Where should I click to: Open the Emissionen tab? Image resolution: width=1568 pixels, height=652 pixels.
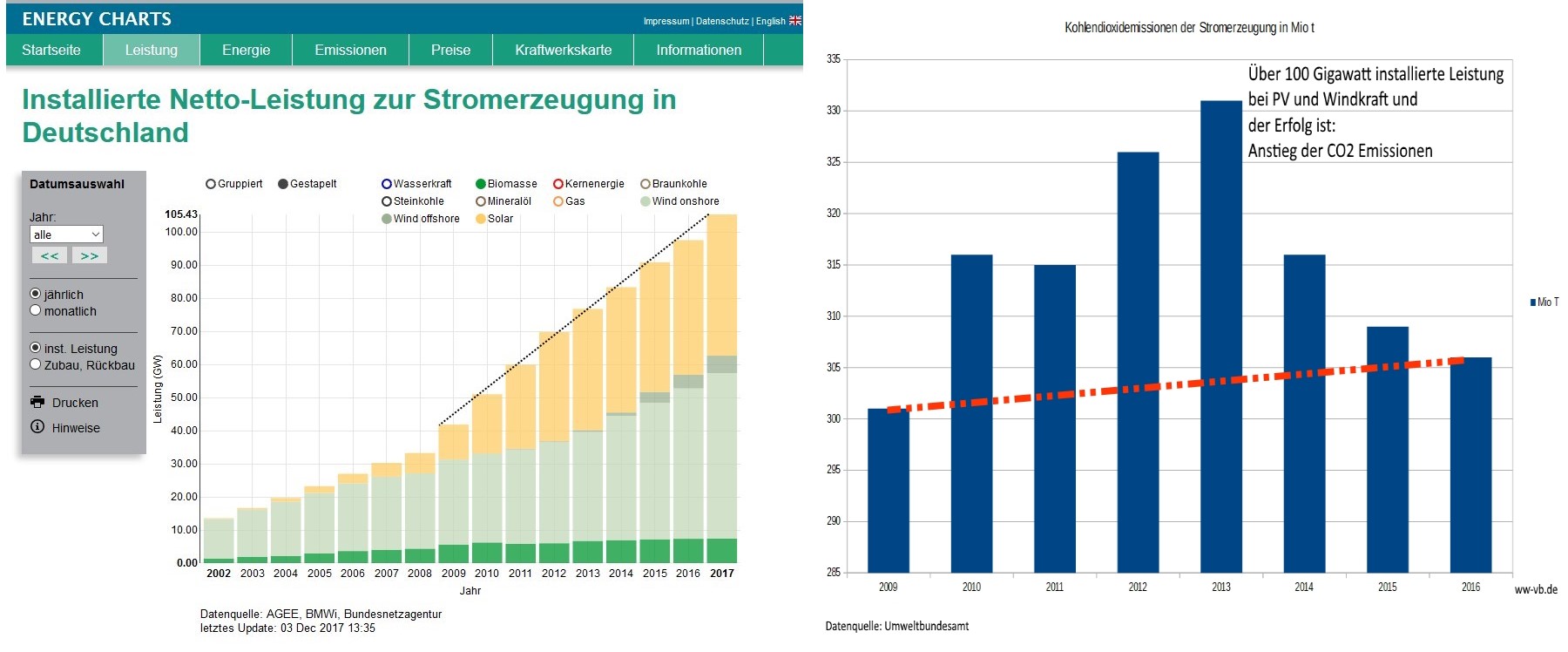[350, 50]
